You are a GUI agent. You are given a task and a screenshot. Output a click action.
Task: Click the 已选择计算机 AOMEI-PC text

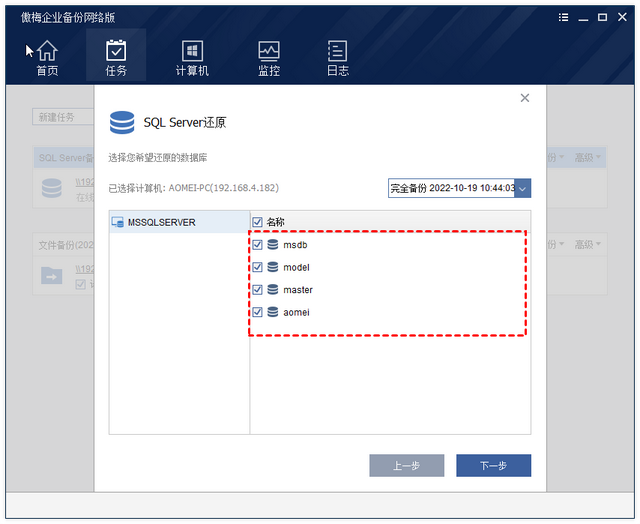point(193,188)
